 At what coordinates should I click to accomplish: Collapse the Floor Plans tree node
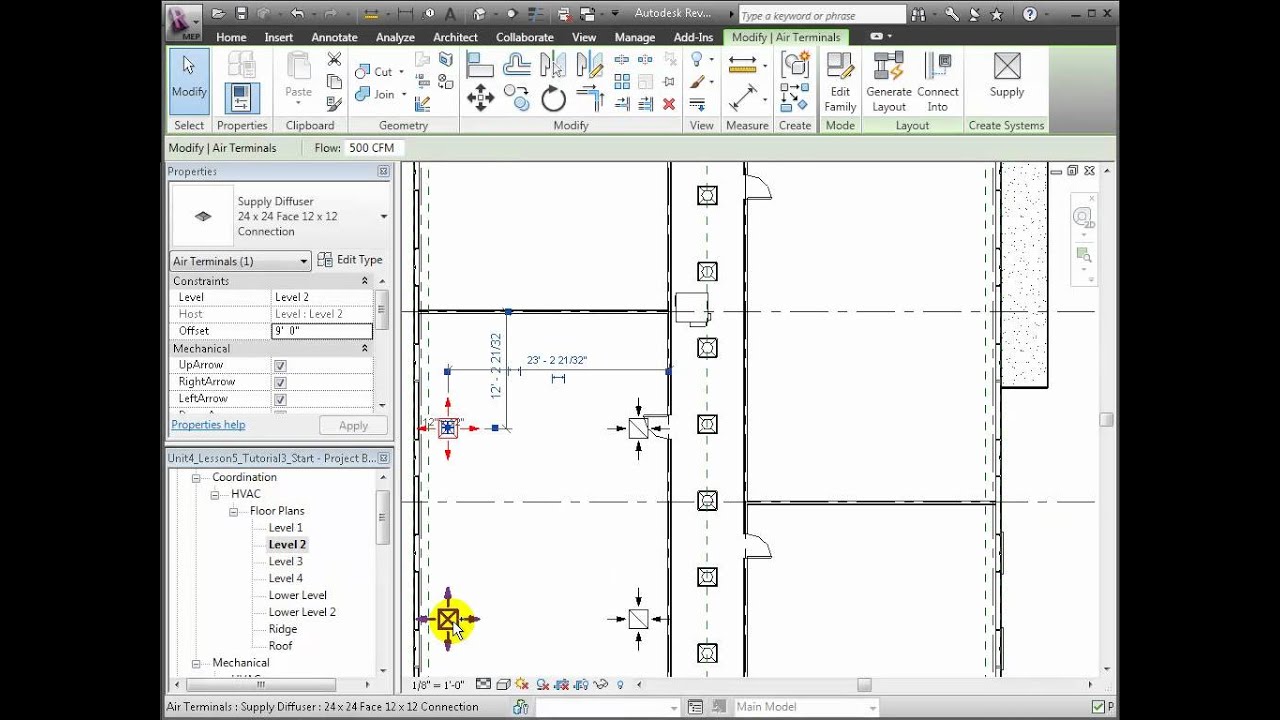click(x=233, y=512)
